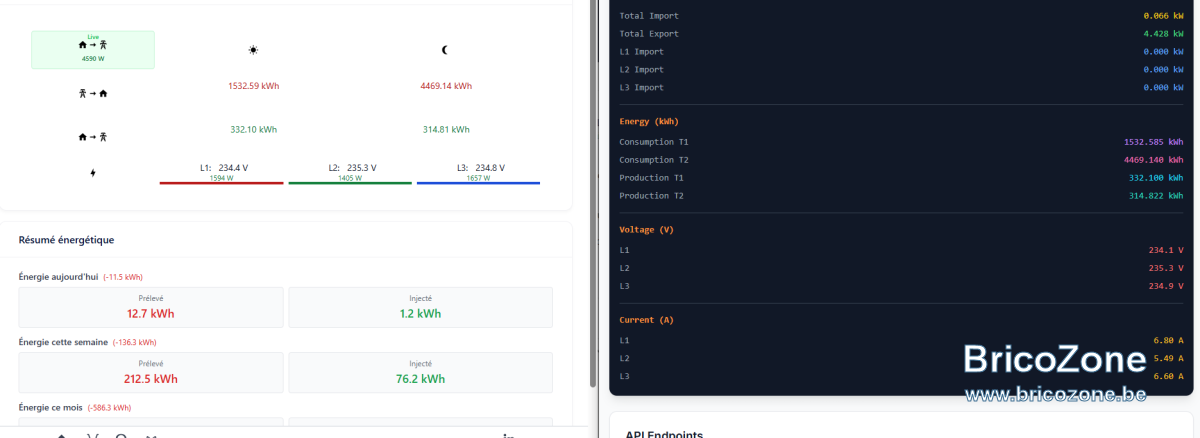Select the blue L3 phase bar
Image resolution: width=1200 pixels, height=438 pixels.
478,183
